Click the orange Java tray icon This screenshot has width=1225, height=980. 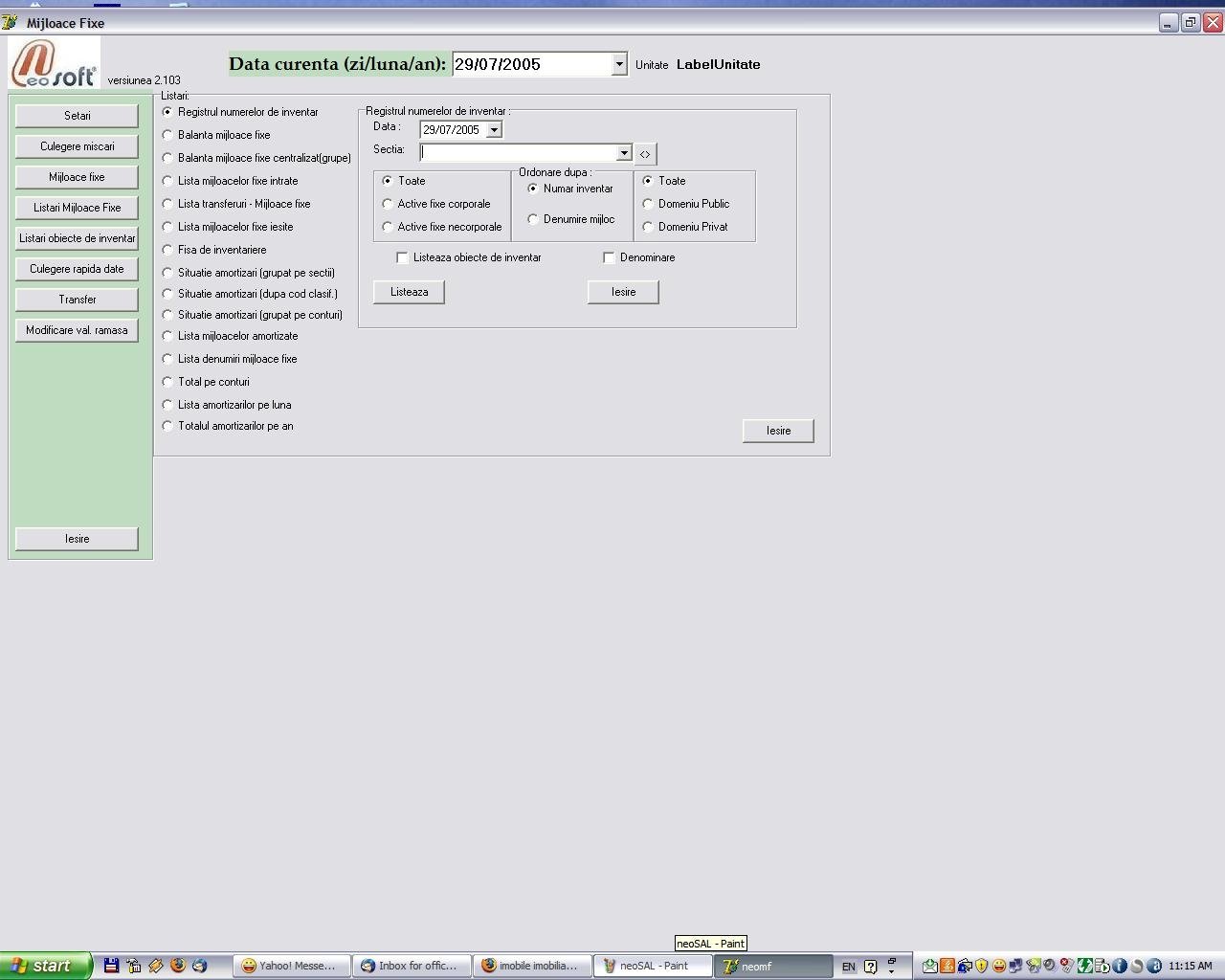[947, 966]
